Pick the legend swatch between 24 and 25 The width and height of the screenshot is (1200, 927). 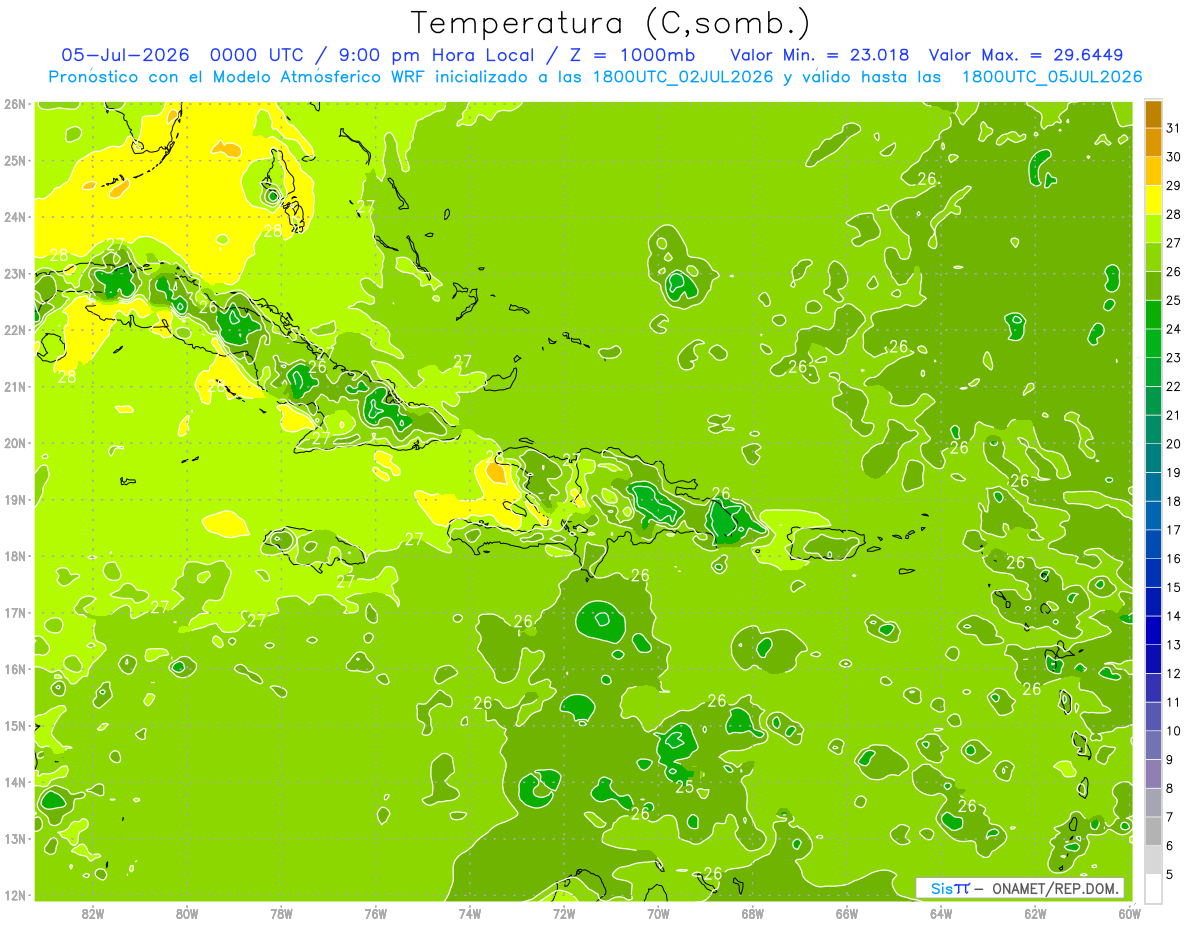1153,315
